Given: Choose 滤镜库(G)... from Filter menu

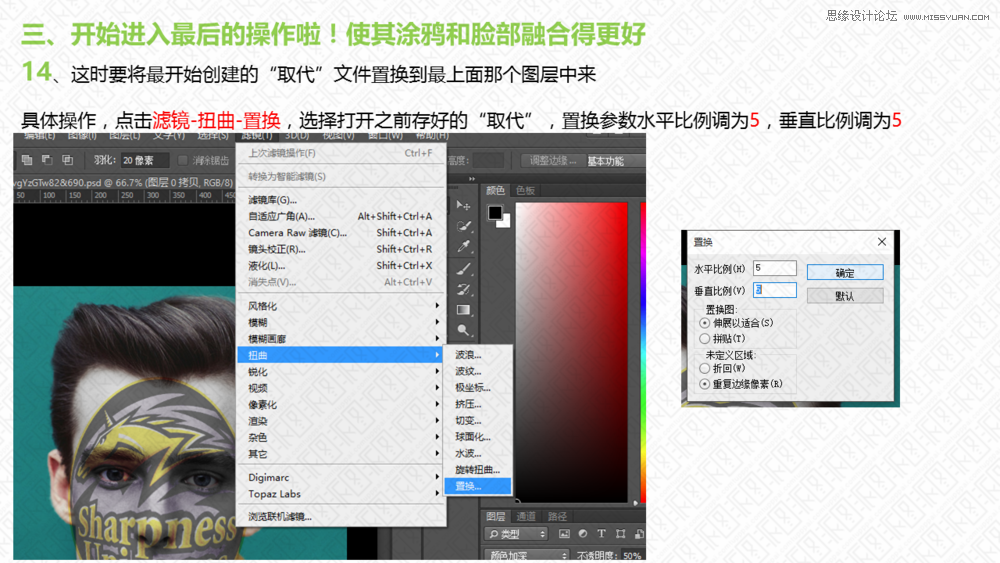Looking at the screenshot, I should 341,200.
